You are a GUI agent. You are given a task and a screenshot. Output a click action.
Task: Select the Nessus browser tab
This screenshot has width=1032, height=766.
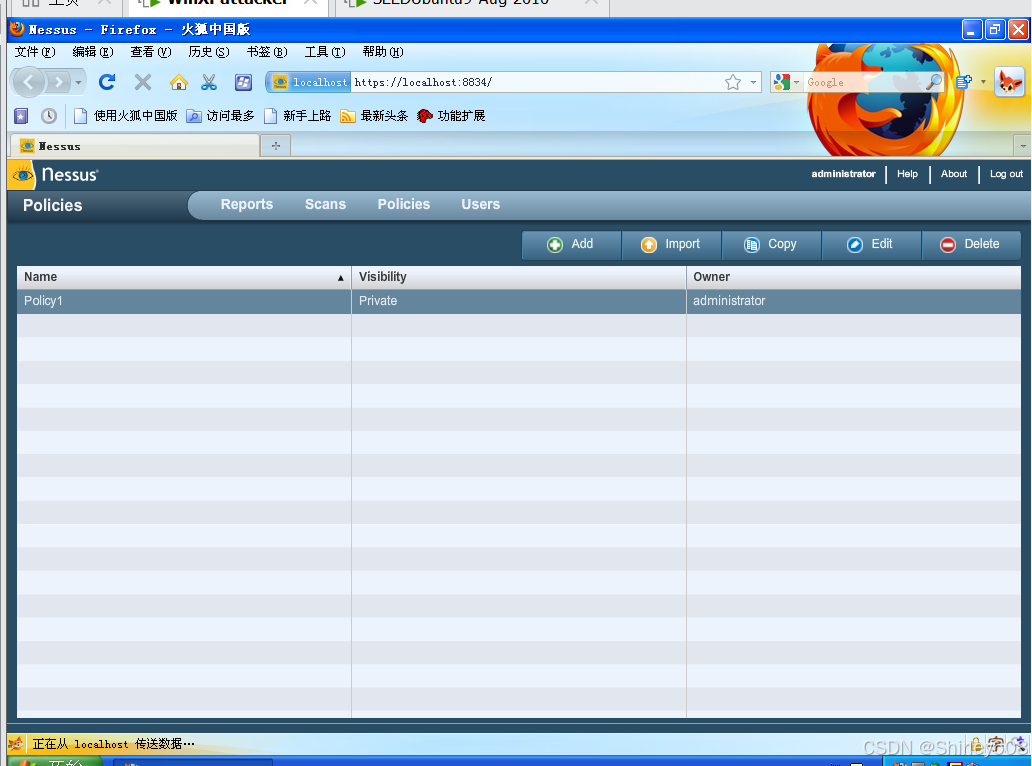click(x=135, y=146)
